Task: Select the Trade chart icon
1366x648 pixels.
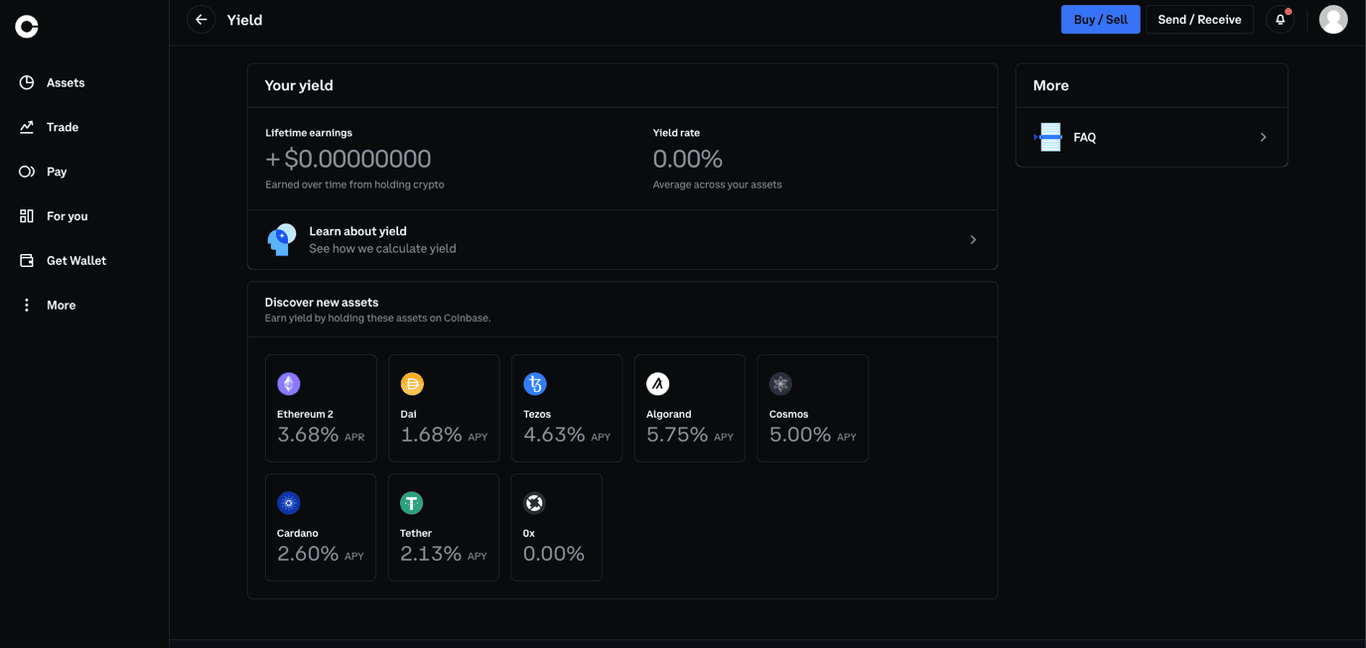Action: click(25, 127)
